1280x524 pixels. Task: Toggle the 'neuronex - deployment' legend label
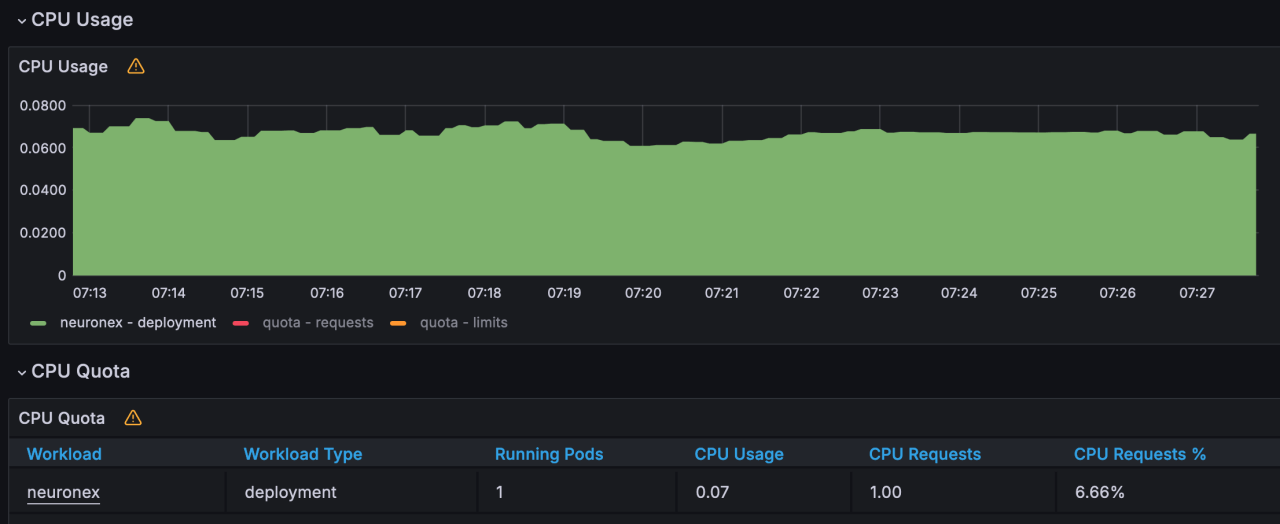point(138,323)
